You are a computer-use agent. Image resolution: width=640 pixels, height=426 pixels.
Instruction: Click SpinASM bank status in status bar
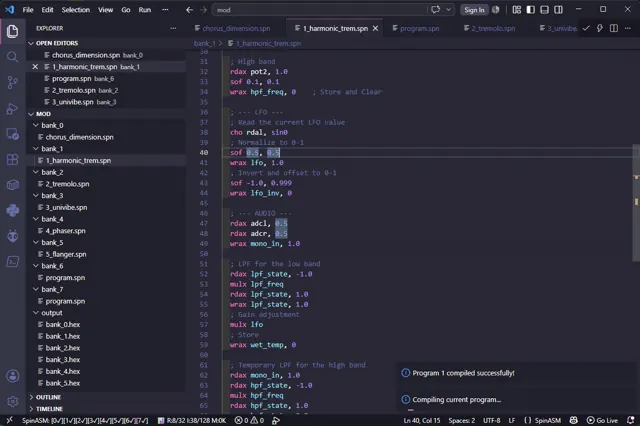[x=85, y=420]
